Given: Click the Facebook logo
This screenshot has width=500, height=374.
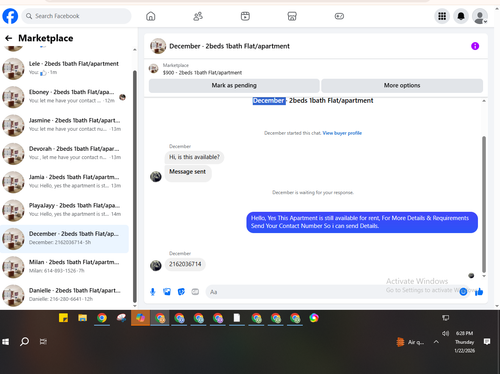Looking at the screenshot, I should pyautogui.click(x=10, y=16).
